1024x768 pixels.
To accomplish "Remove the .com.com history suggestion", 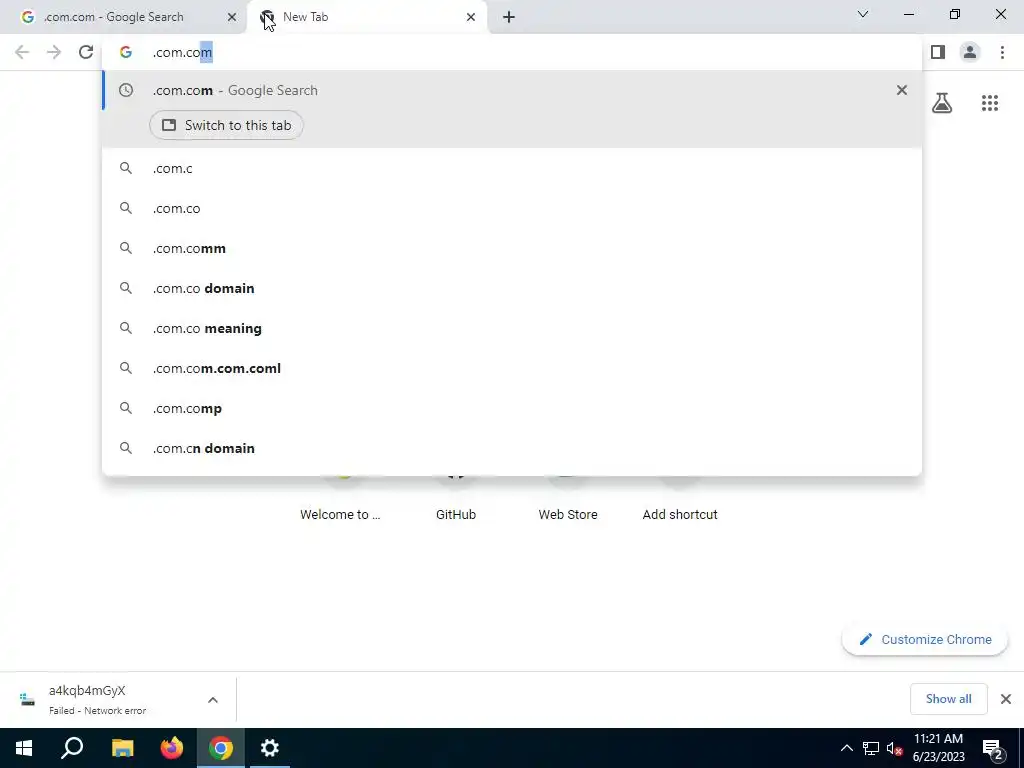I will tap(902, 90).
